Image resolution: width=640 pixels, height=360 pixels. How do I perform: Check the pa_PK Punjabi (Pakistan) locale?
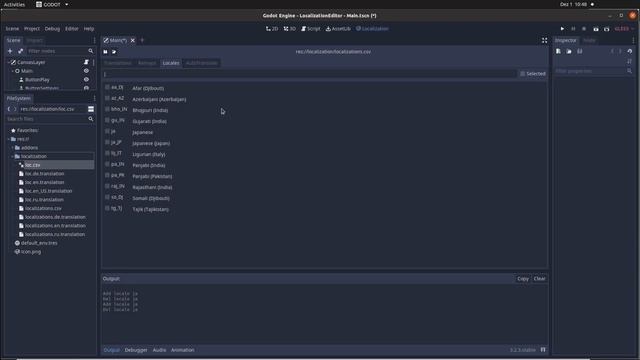click(x=107, y=176)
